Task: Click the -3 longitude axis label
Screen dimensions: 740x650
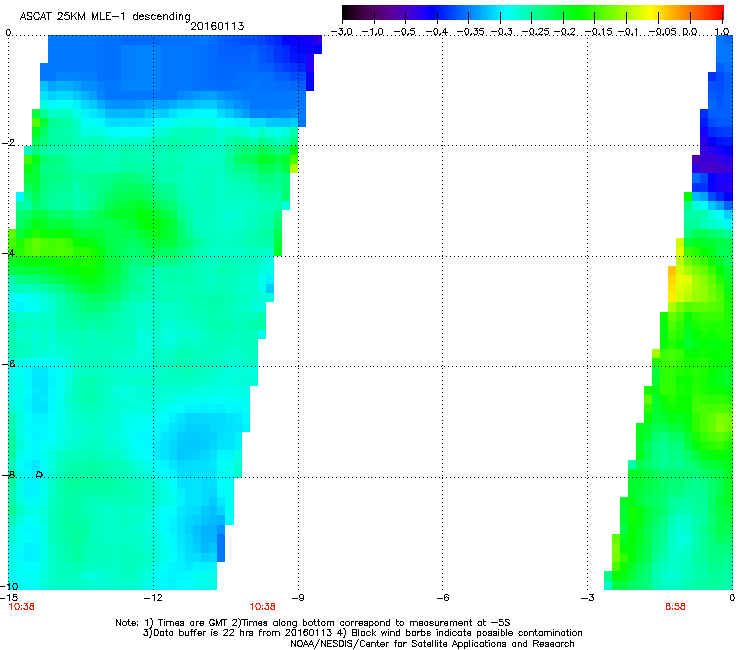Action: pyautogui.click(x=587, y=598)
